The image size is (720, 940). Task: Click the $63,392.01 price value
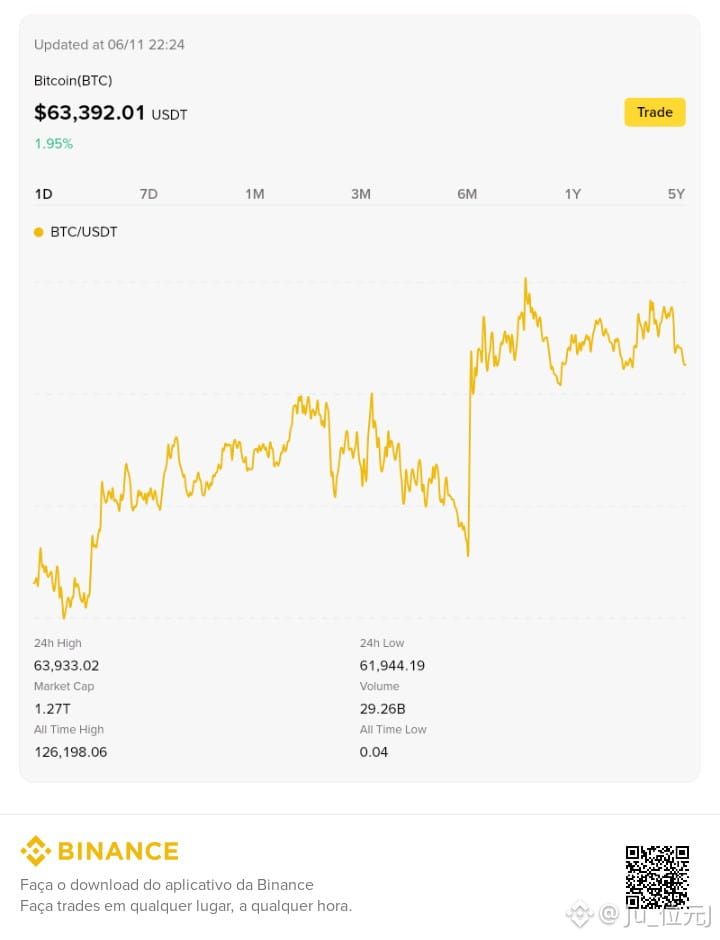(x=89, y=113)
